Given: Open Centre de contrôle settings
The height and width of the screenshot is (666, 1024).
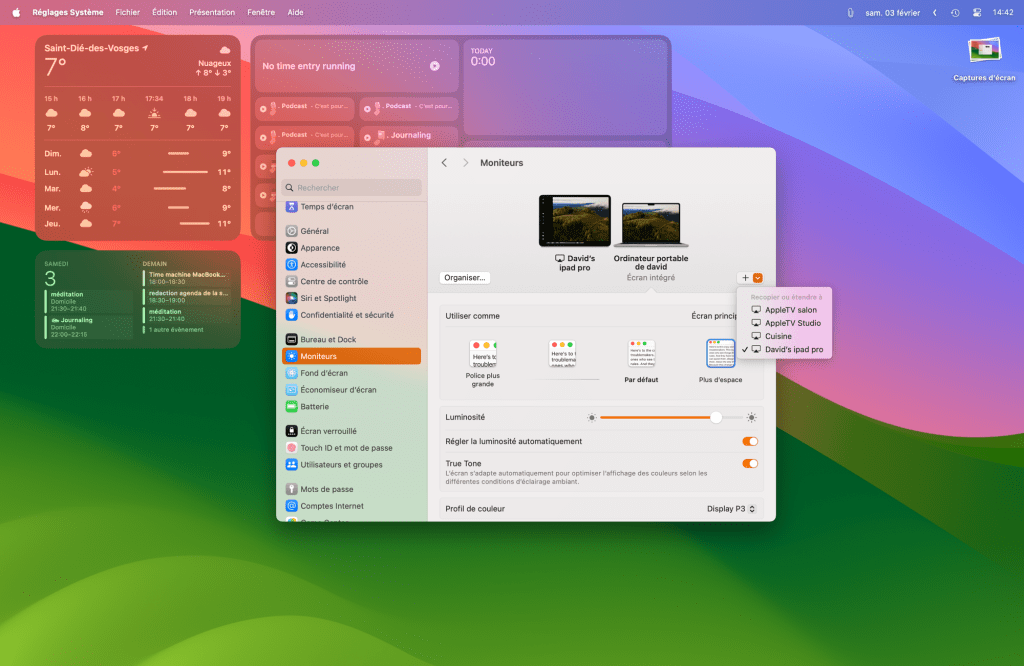Looking at the screenshot, I should tap(334, 281).
